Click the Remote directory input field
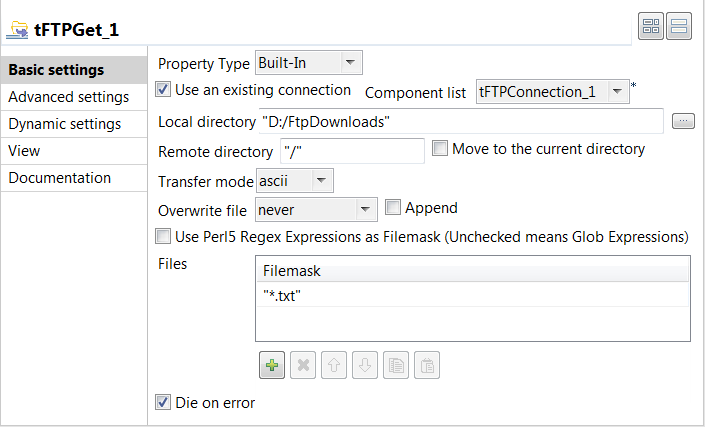The height and width of the screenshot is (427, 705). [351, 152]
